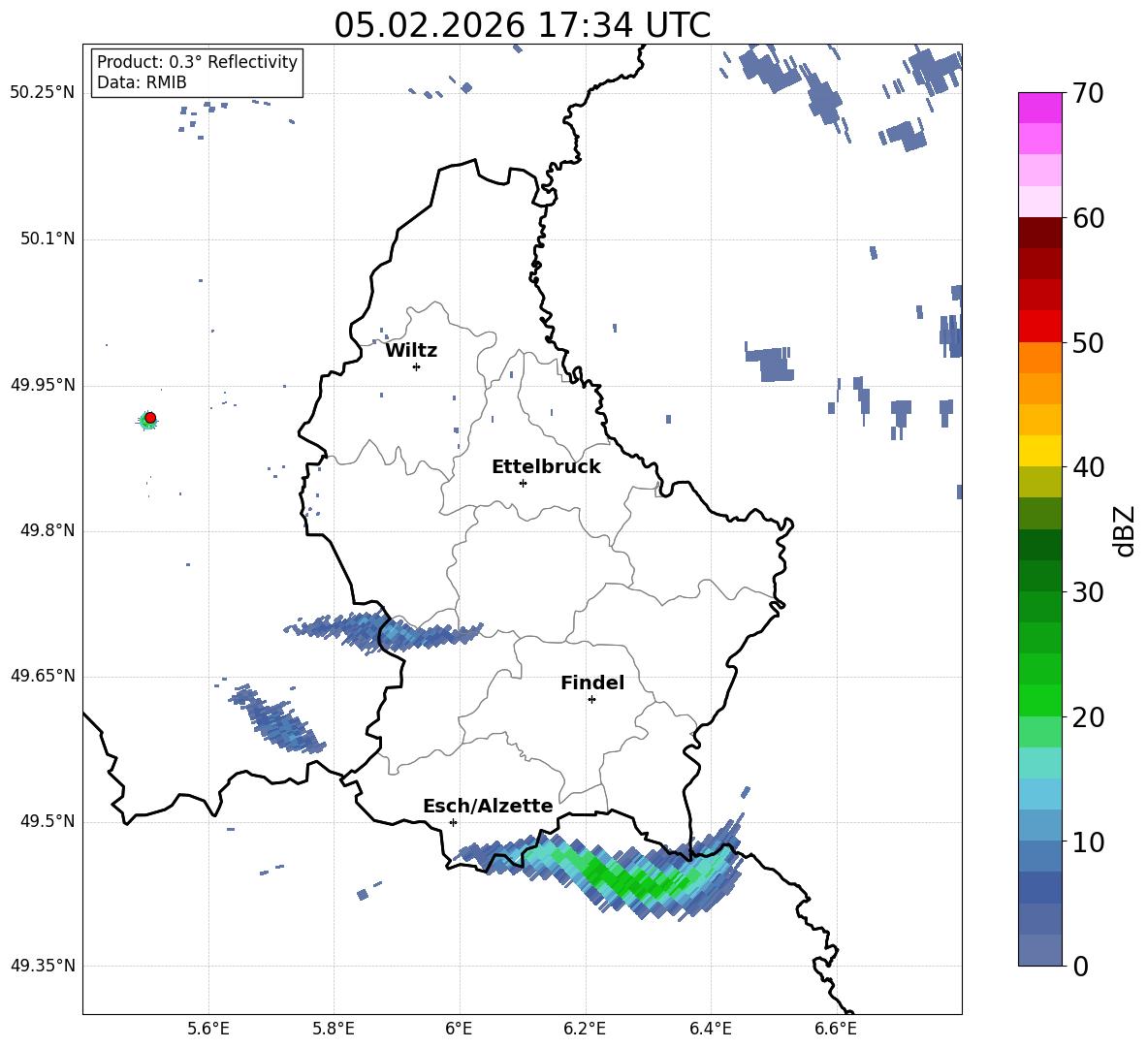This screenshot has height=1048, width=1148.
Task: Click the dBZ colorbar label
Action: [1126, 530]
